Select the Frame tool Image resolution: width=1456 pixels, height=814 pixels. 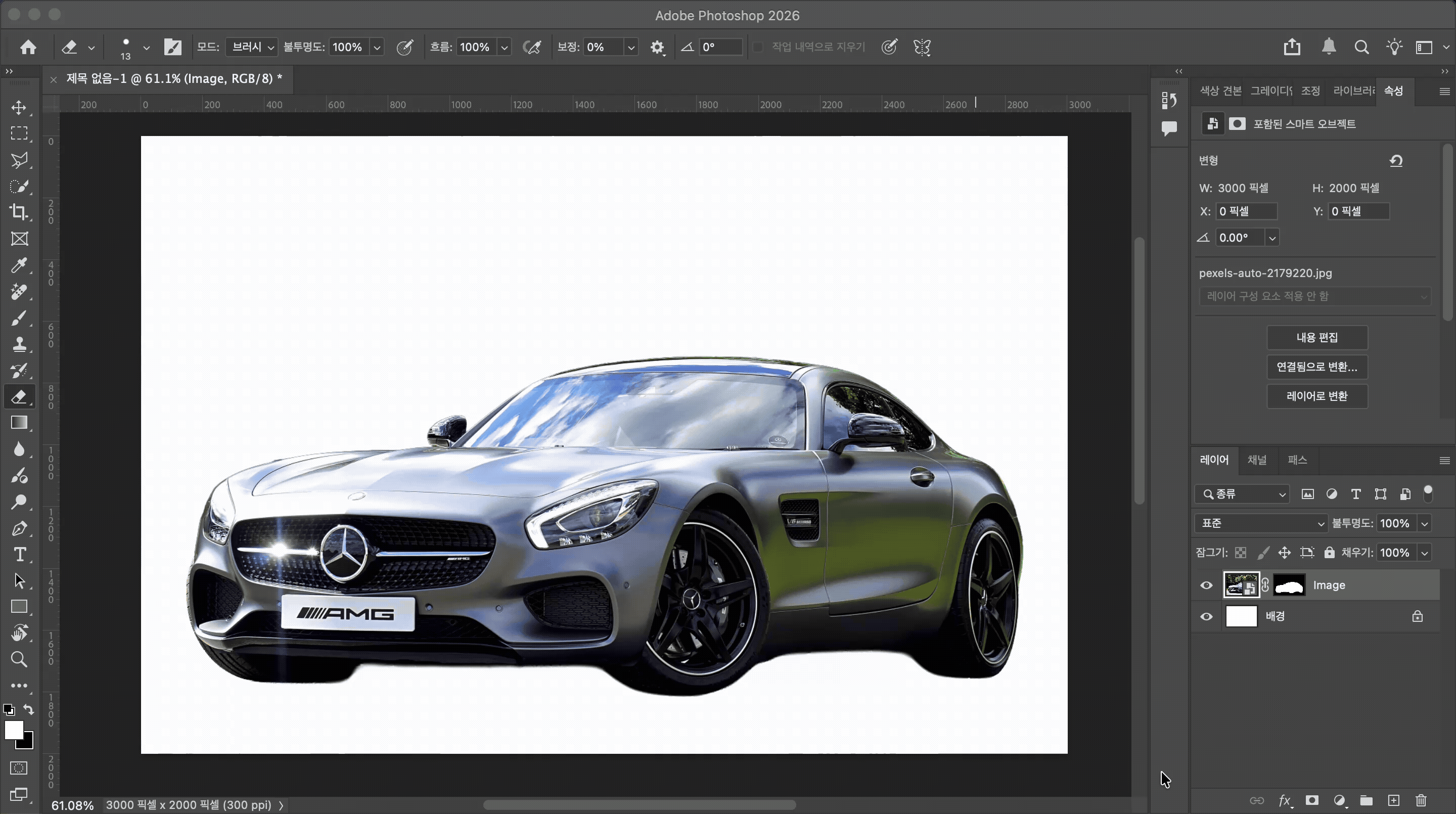19,239
